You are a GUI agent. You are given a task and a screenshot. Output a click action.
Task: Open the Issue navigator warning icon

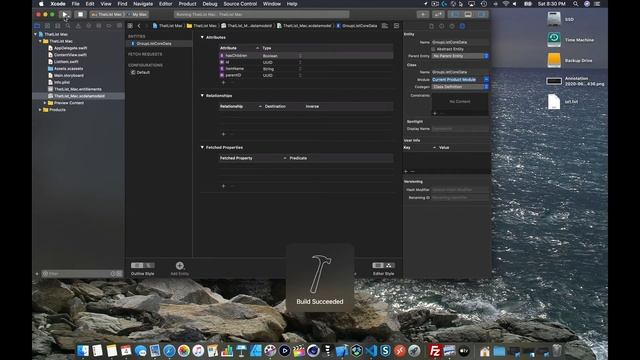coord(78,26)
